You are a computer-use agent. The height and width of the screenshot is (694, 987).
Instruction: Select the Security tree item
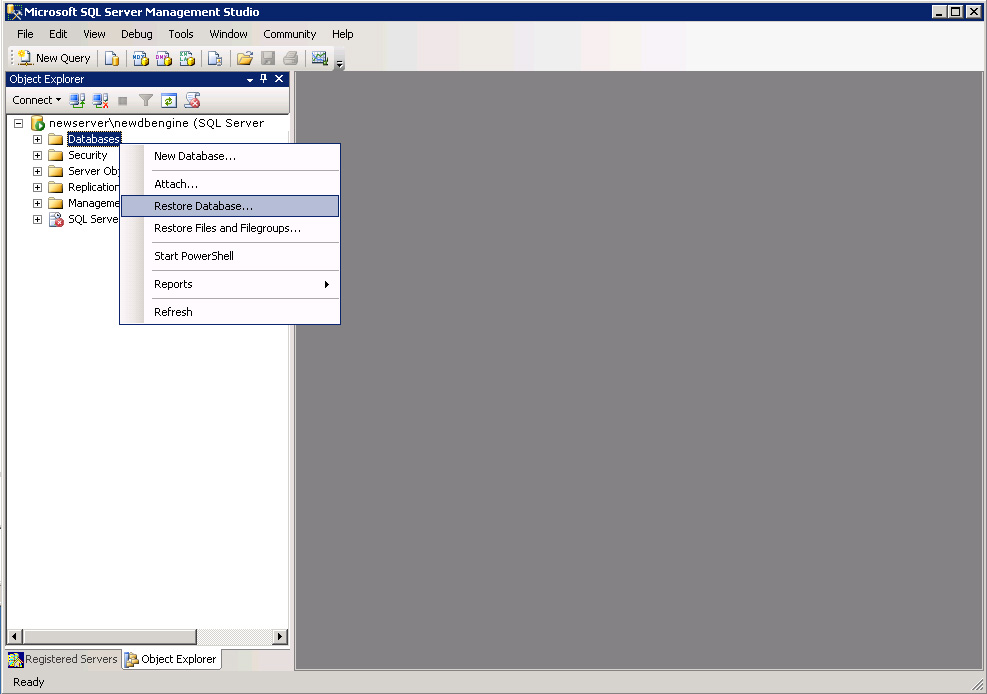(x=87, y=155)
